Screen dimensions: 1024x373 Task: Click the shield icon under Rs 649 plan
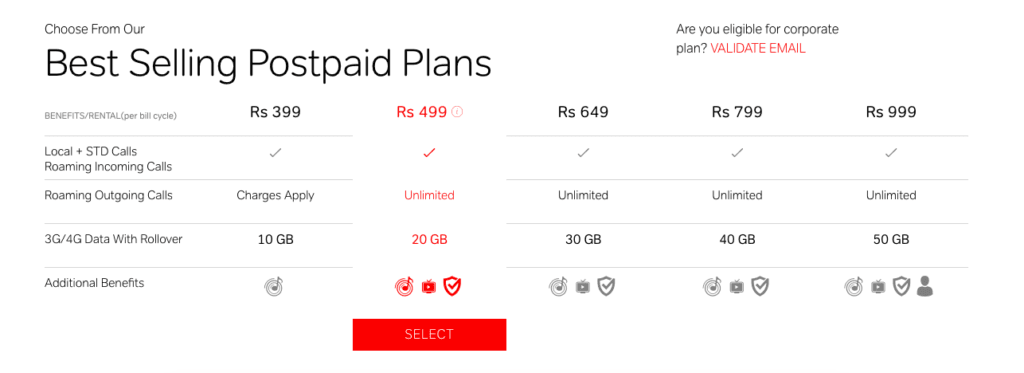click(607, 286)
